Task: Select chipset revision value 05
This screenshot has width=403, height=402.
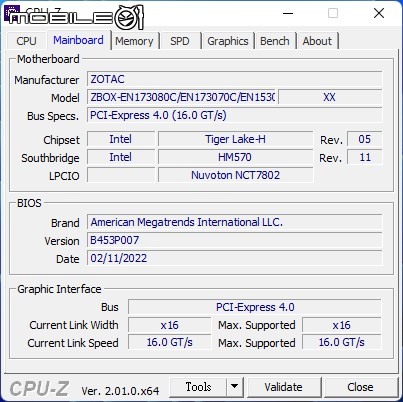Action: point(365,139)
